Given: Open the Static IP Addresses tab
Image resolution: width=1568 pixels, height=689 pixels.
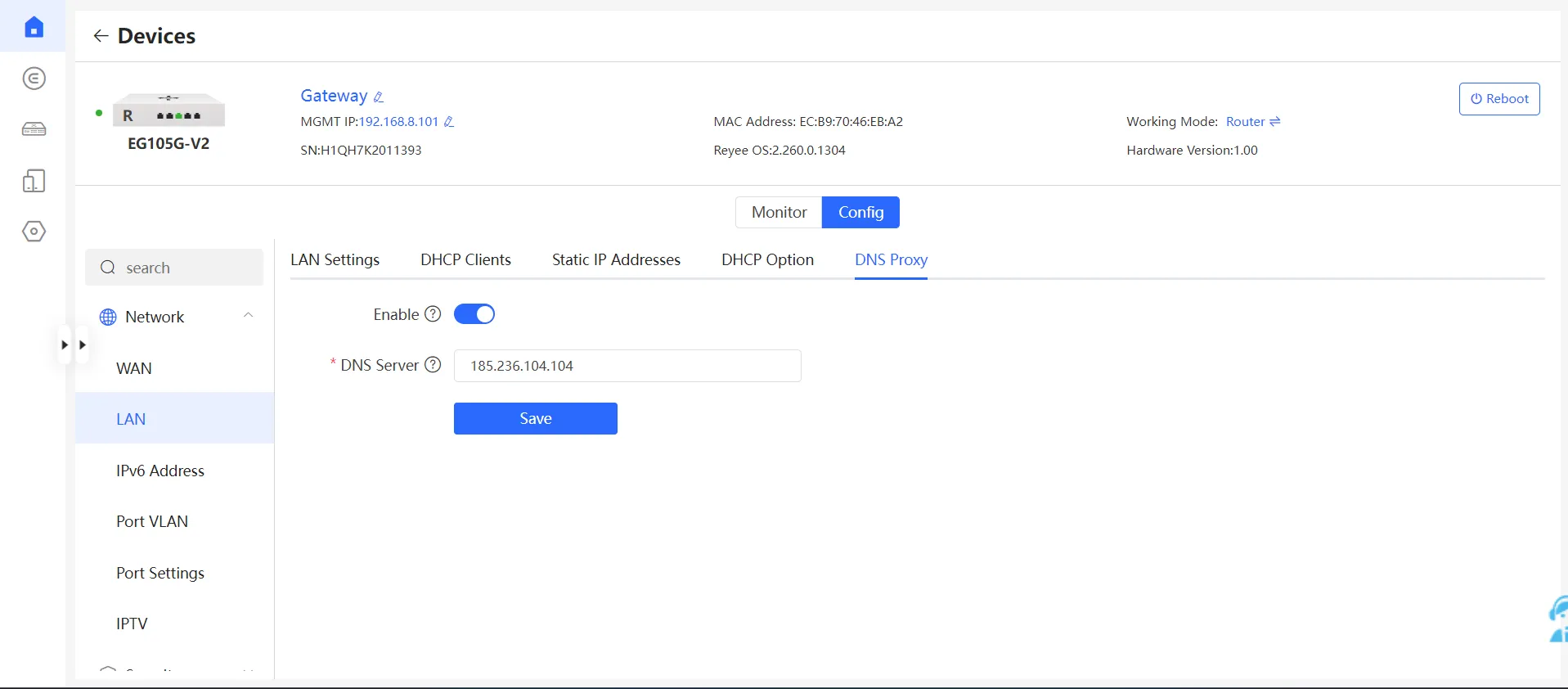Looking at the screenshot, I should click(616, 260).
